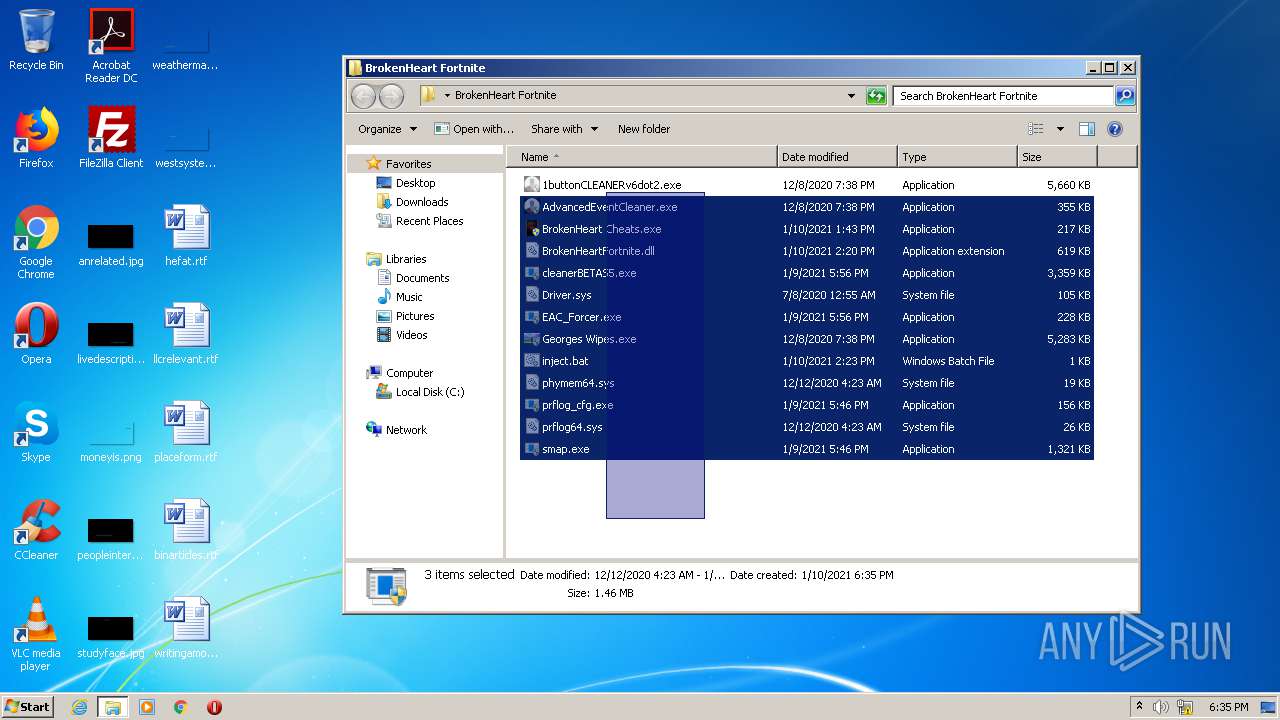Open Documents library in navigation pane
The height and width of the screenshot is (720, 1280).
coord(413,278)
